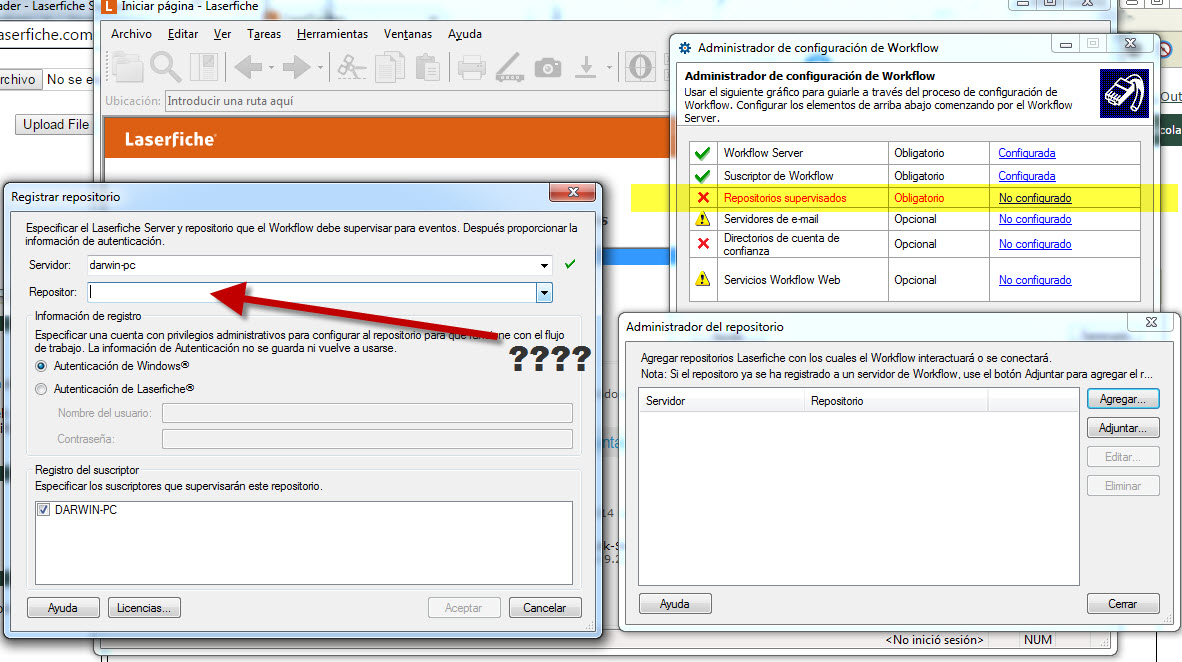The image size is (1182, 662).
Task: Open the Tareas menu
Action: click(x=264, y=34)
